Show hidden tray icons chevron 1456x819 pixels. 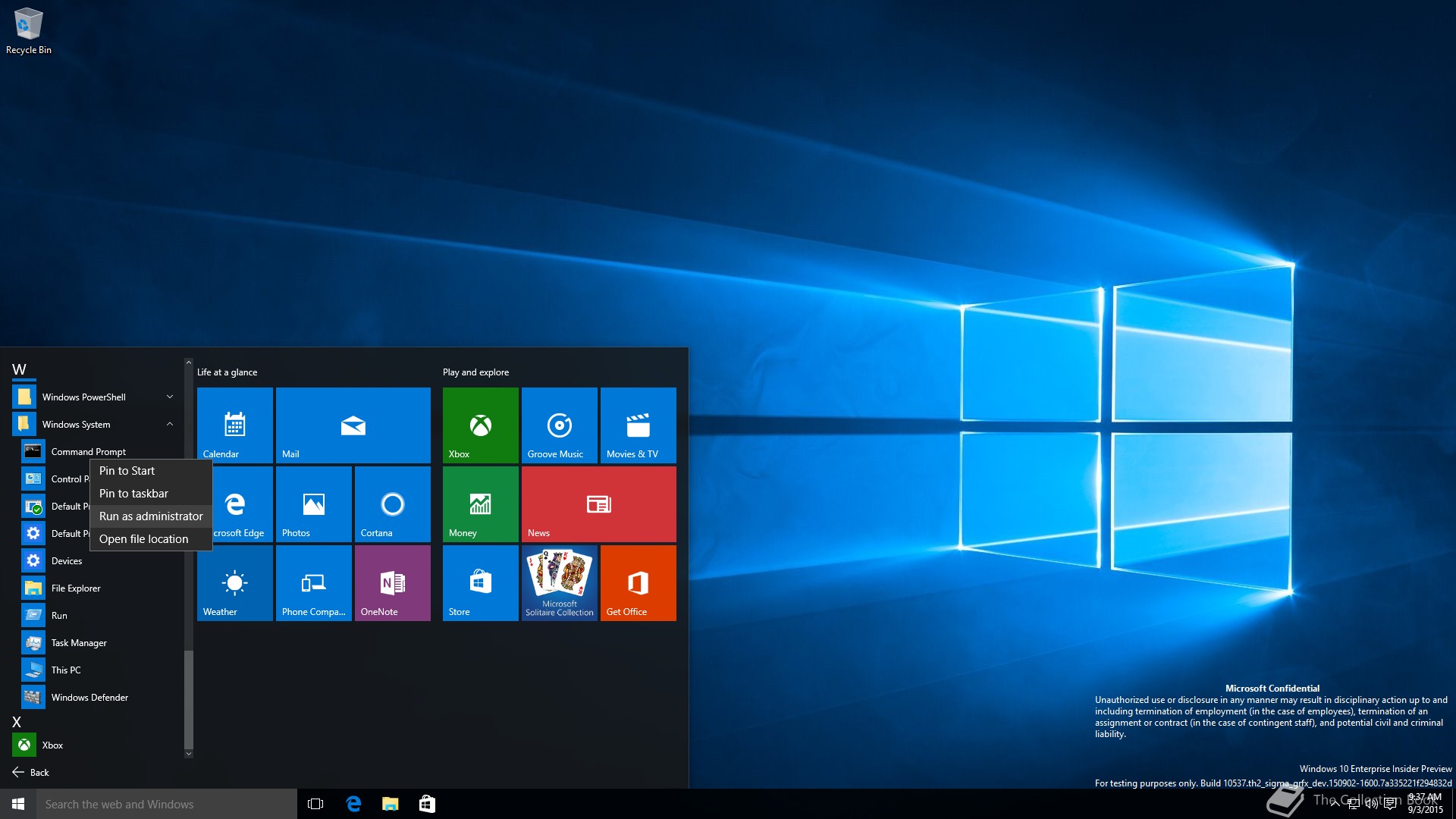tap(1335, 804)
